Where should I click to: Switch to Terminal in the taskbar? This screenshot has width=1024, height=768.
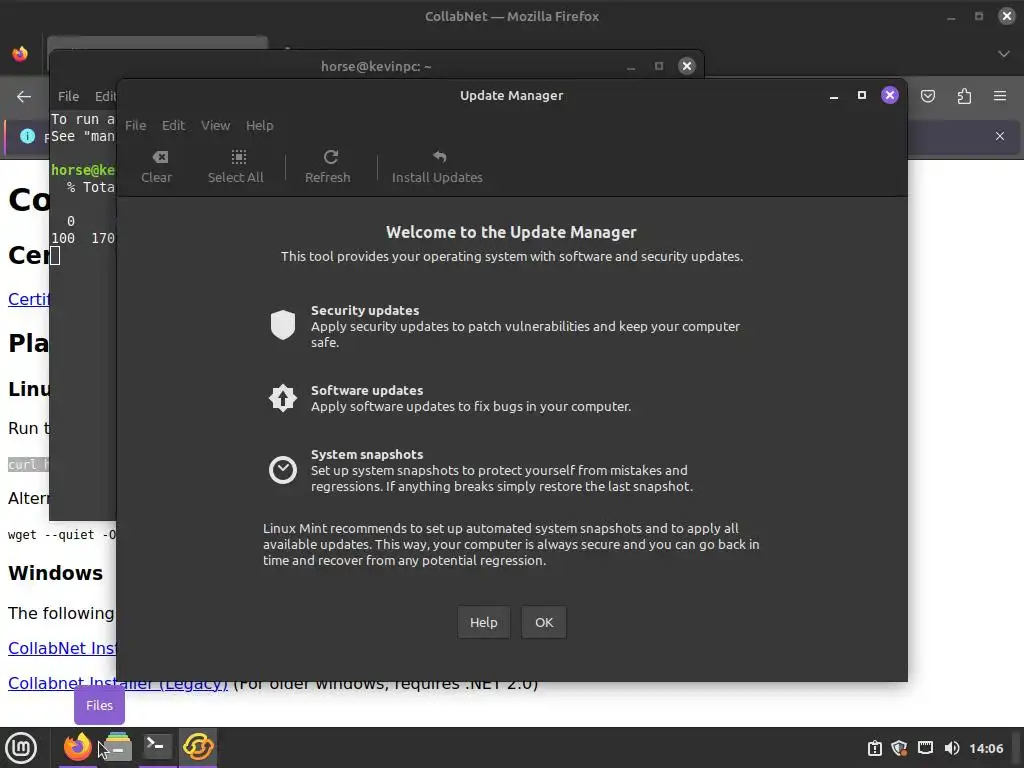tap(157, 746)
